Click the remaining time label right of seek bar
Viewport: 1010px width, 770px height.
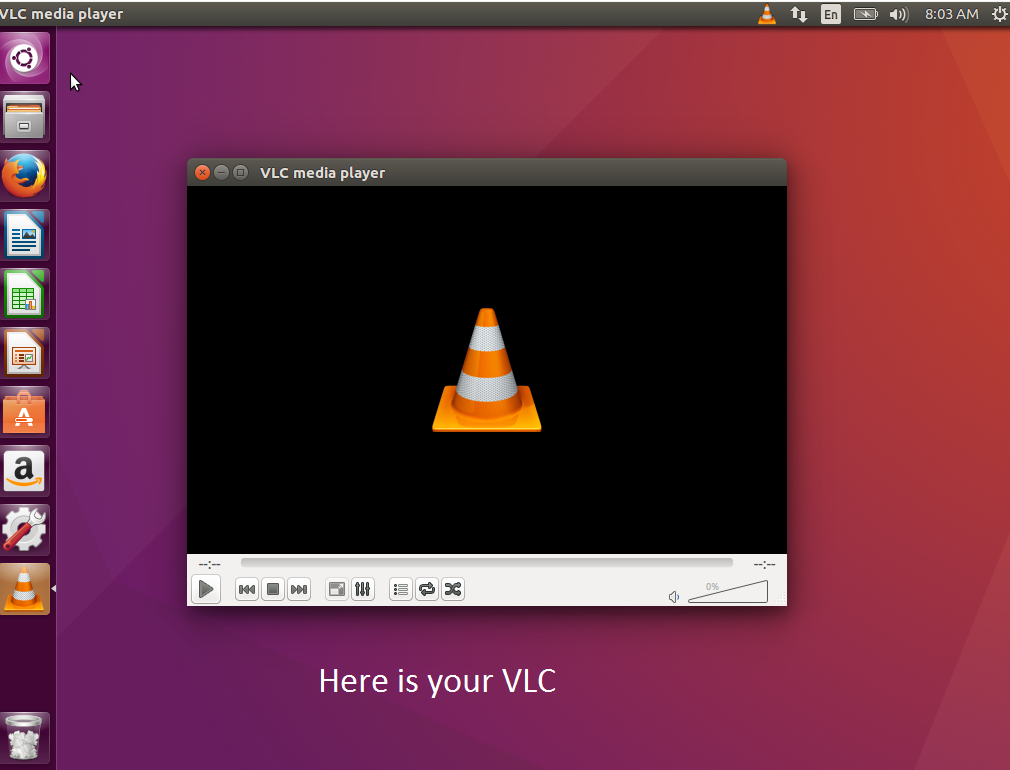click(x=764, y=564)
